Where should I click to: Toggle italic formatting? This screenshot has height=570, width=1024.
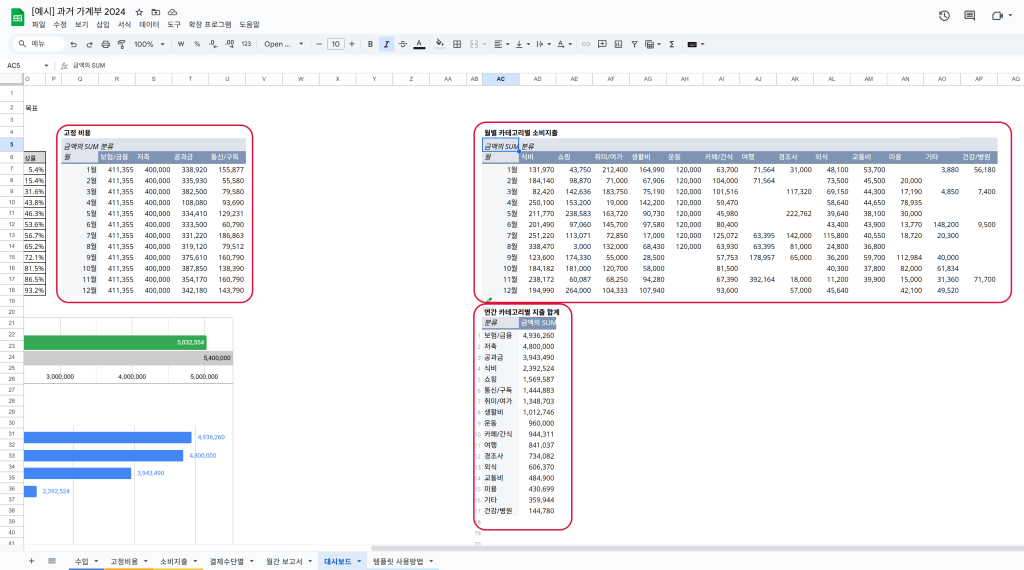pyautogui.click(x=386, y=44)
